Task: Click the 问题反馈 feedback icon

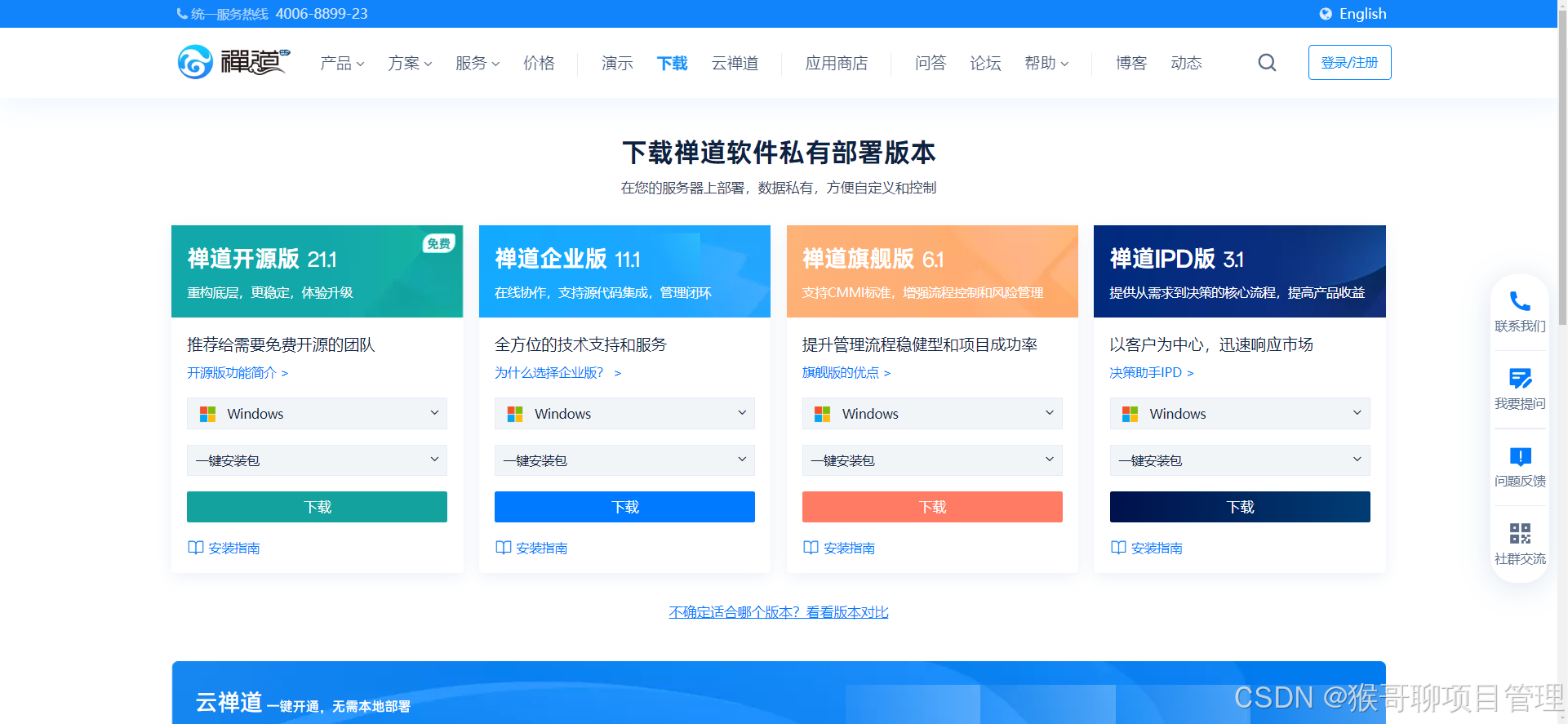Action: coord(1520,456)
